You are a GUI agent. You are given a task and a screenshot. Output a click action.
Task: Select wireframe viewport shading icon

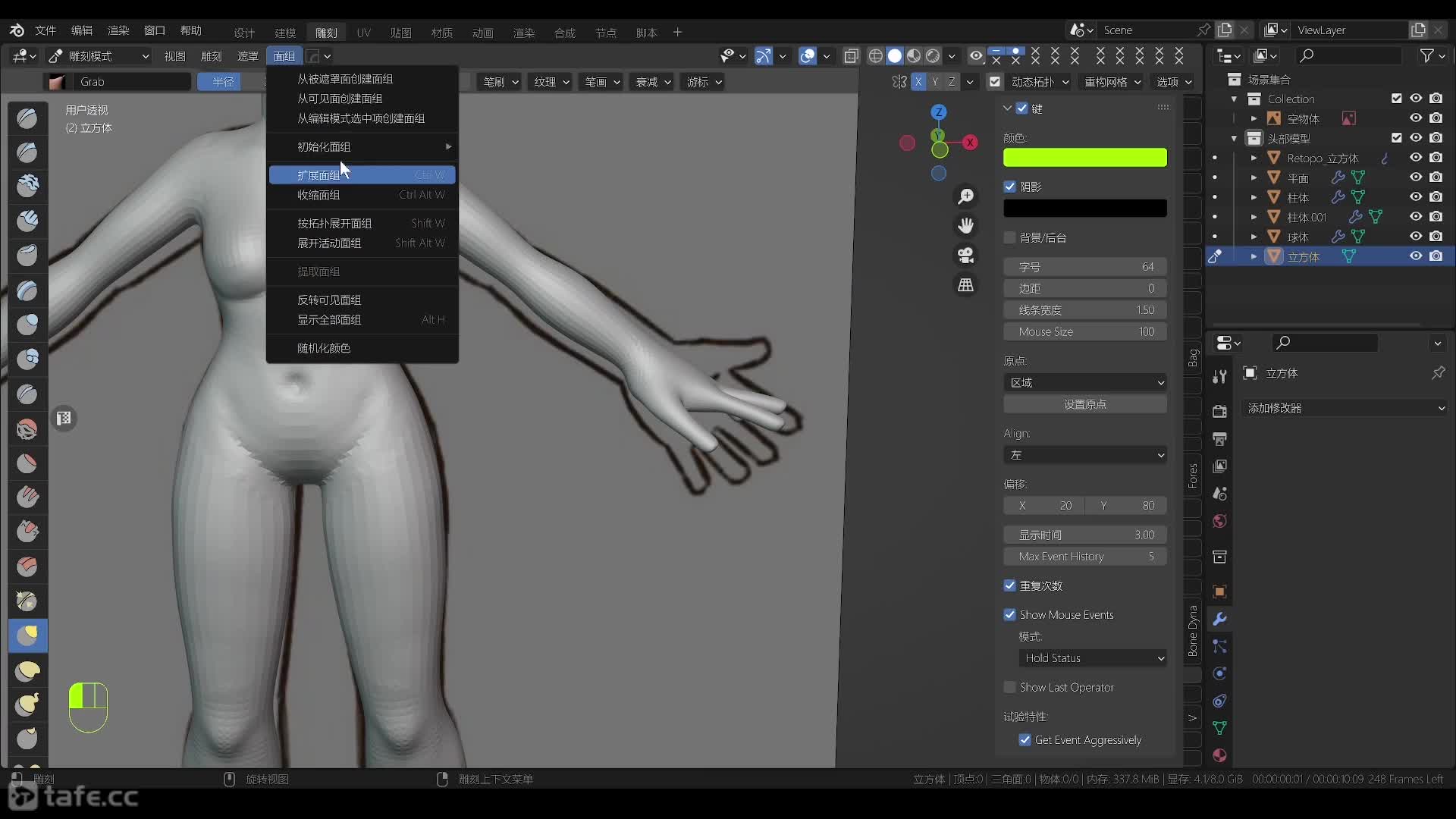tap(876, 56)
